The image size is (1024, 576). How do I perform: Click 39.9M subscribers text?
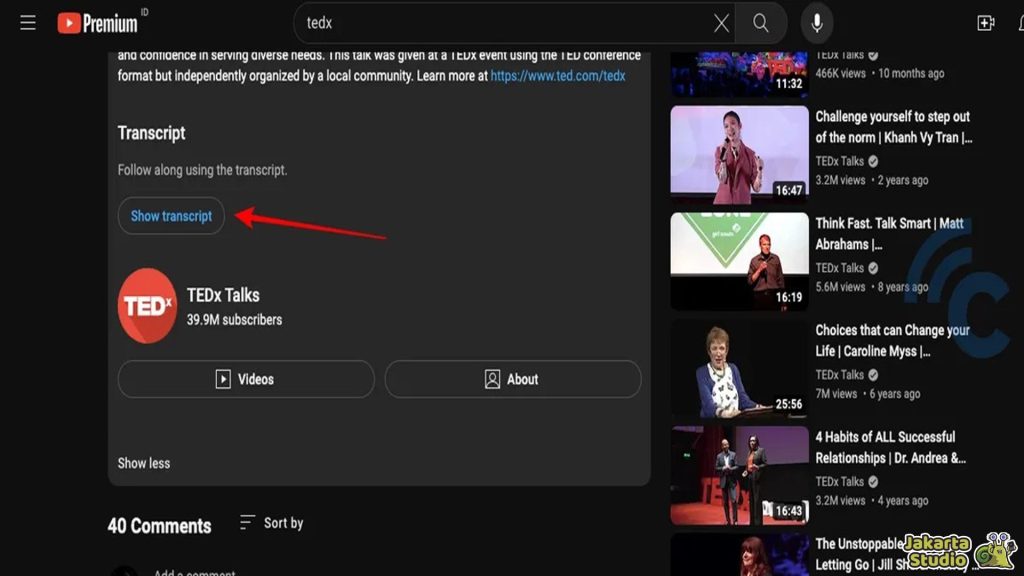[x=234, y=320]
